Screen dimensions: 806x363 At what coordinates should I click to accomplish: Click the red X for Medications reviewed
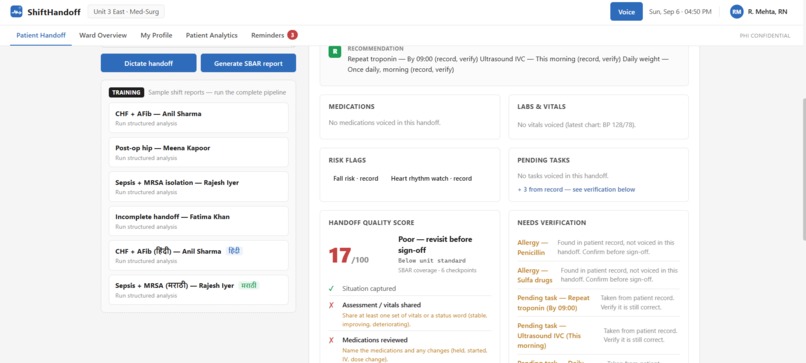point(332,340)
